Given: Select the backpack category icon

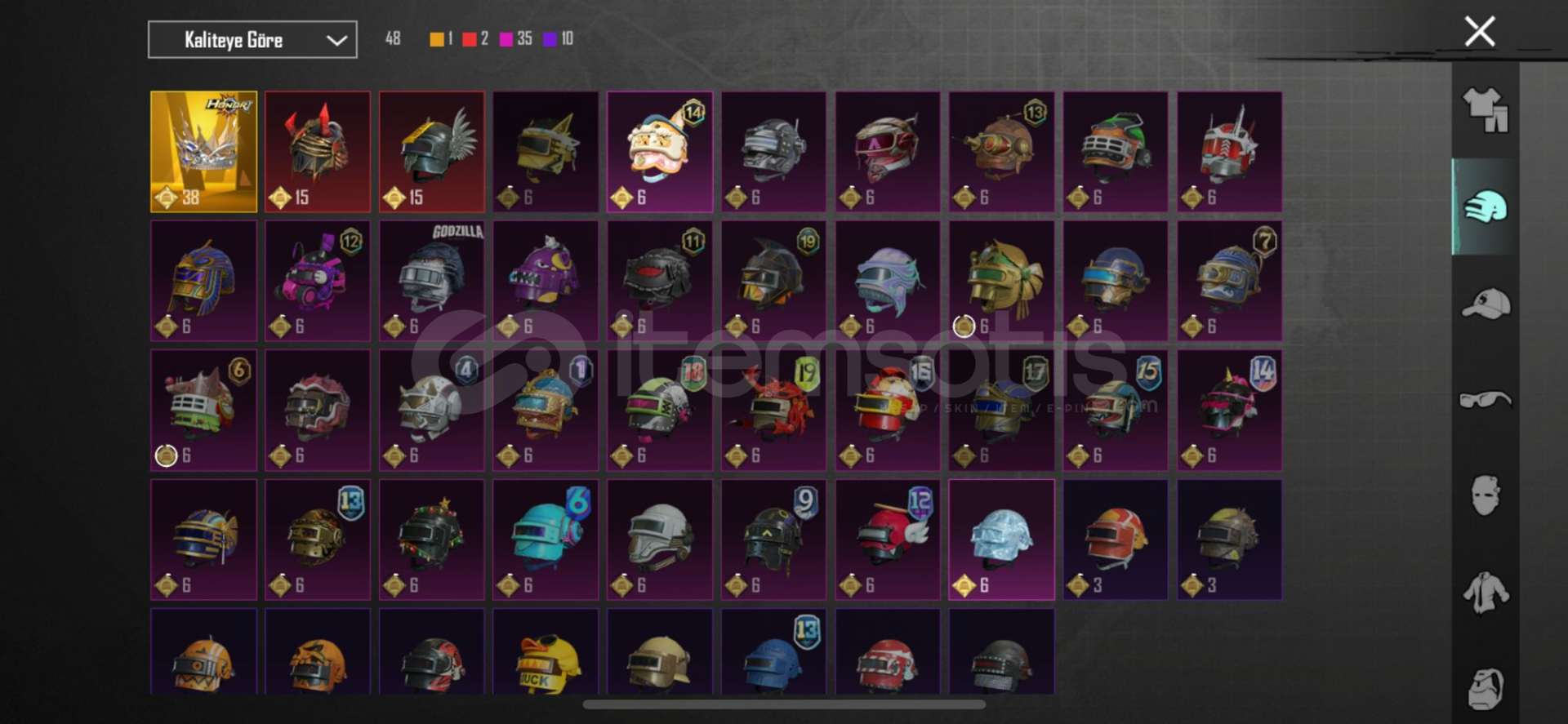Looking at the screenshot, I should coord(1486,689).
